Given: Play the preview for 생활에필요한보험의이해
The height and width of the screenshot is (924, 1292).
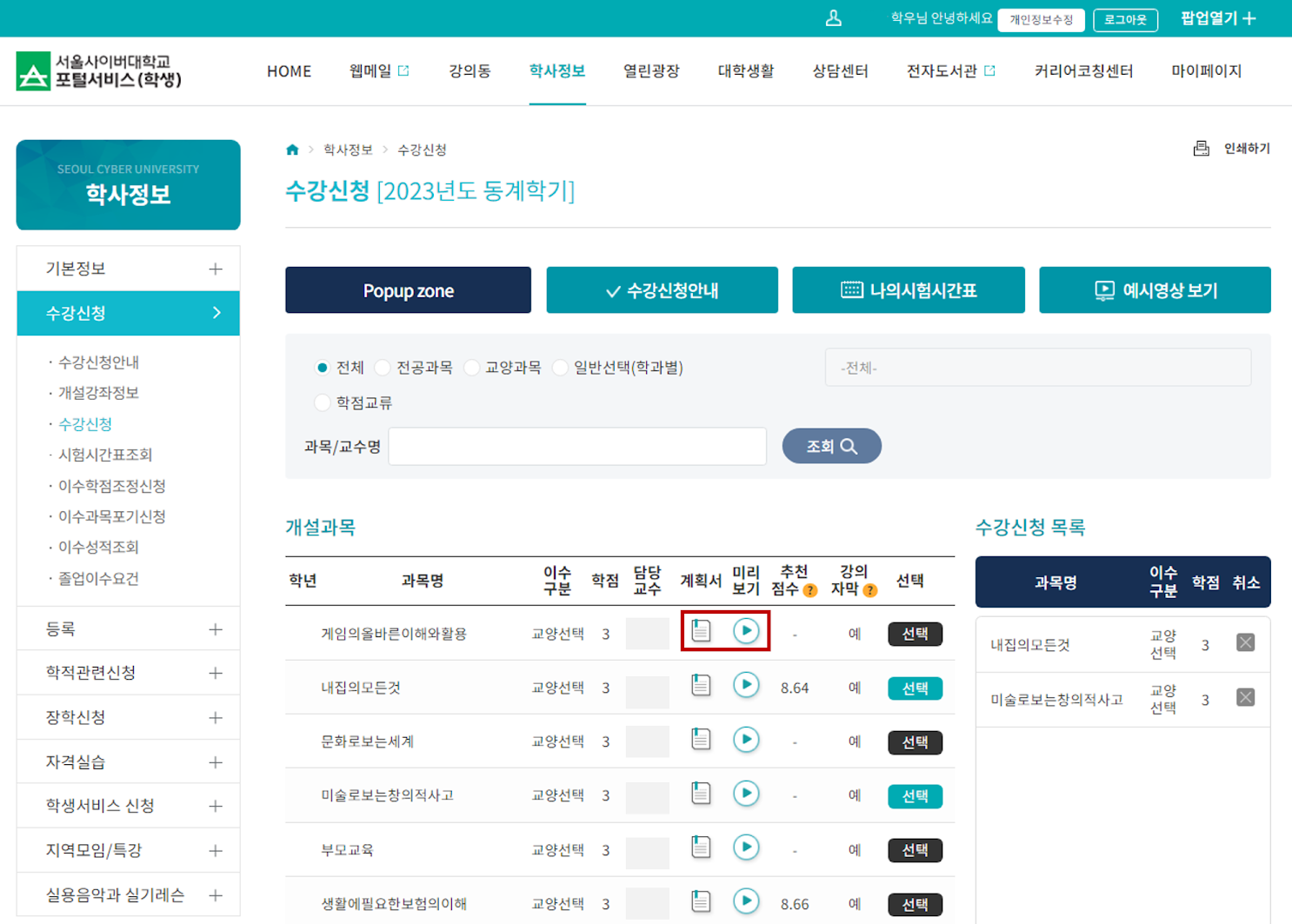Looking at the screenshot, I should pyautogui.click(x=746, y=901).
